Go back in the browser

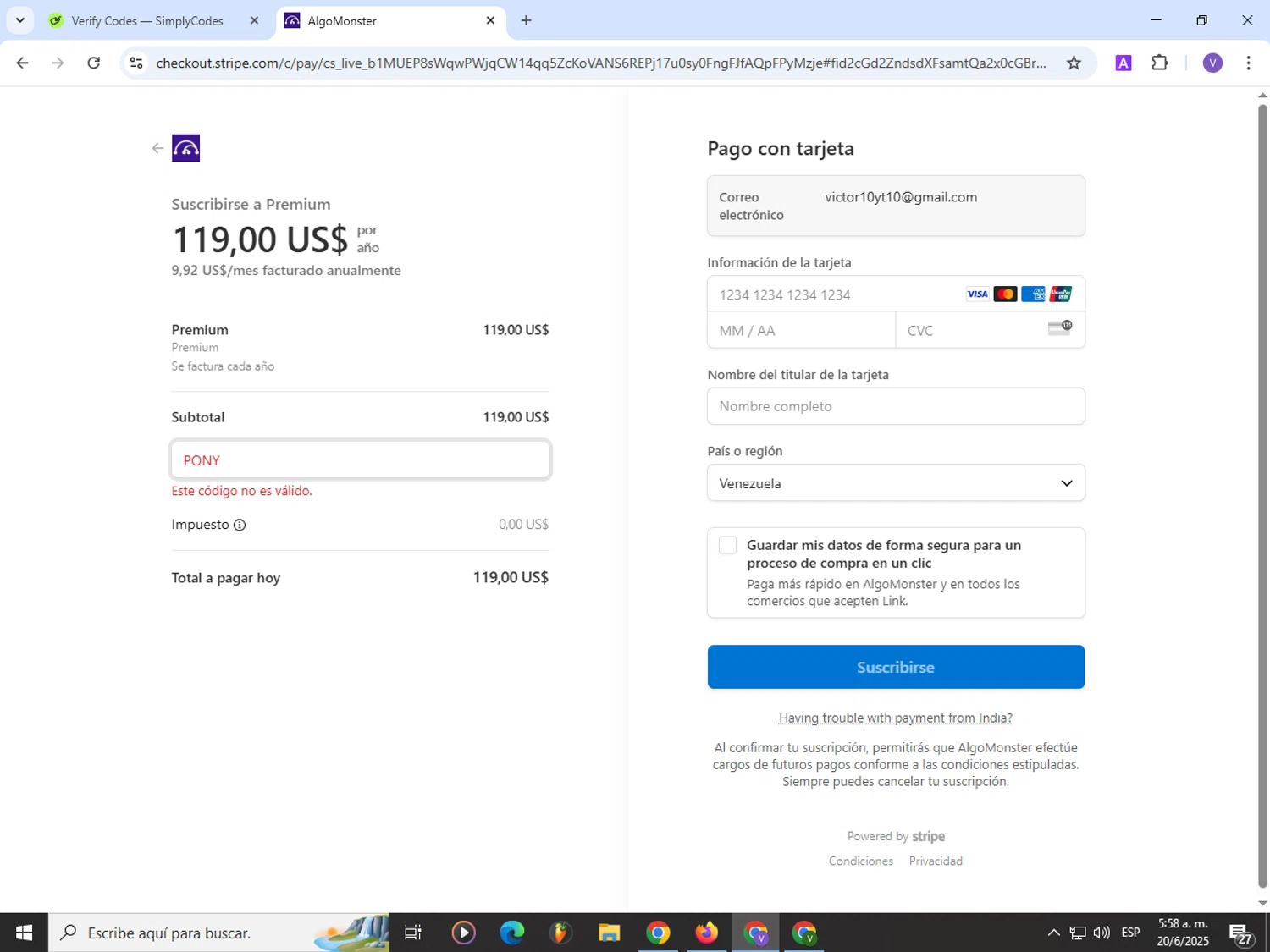point(23,63)
